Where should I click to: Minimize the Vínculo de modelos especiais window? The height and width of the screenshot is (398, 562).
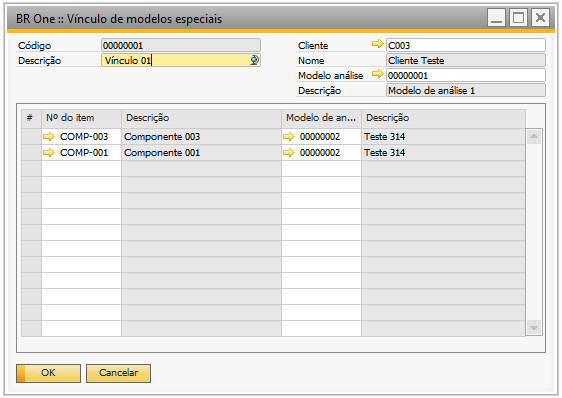pyautogui.click(x=496, y=17)
